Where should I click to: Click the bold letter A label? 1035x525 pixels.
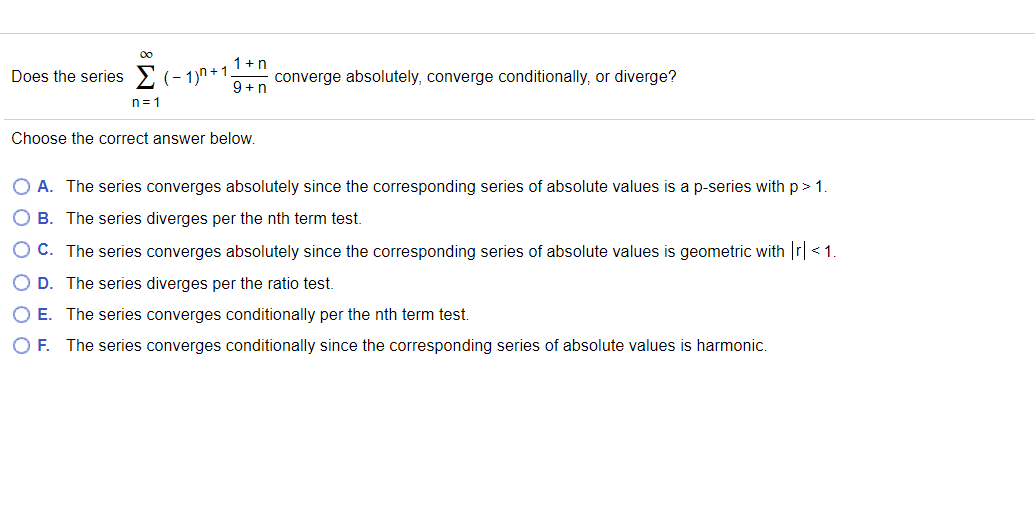(x=45, y=186)
